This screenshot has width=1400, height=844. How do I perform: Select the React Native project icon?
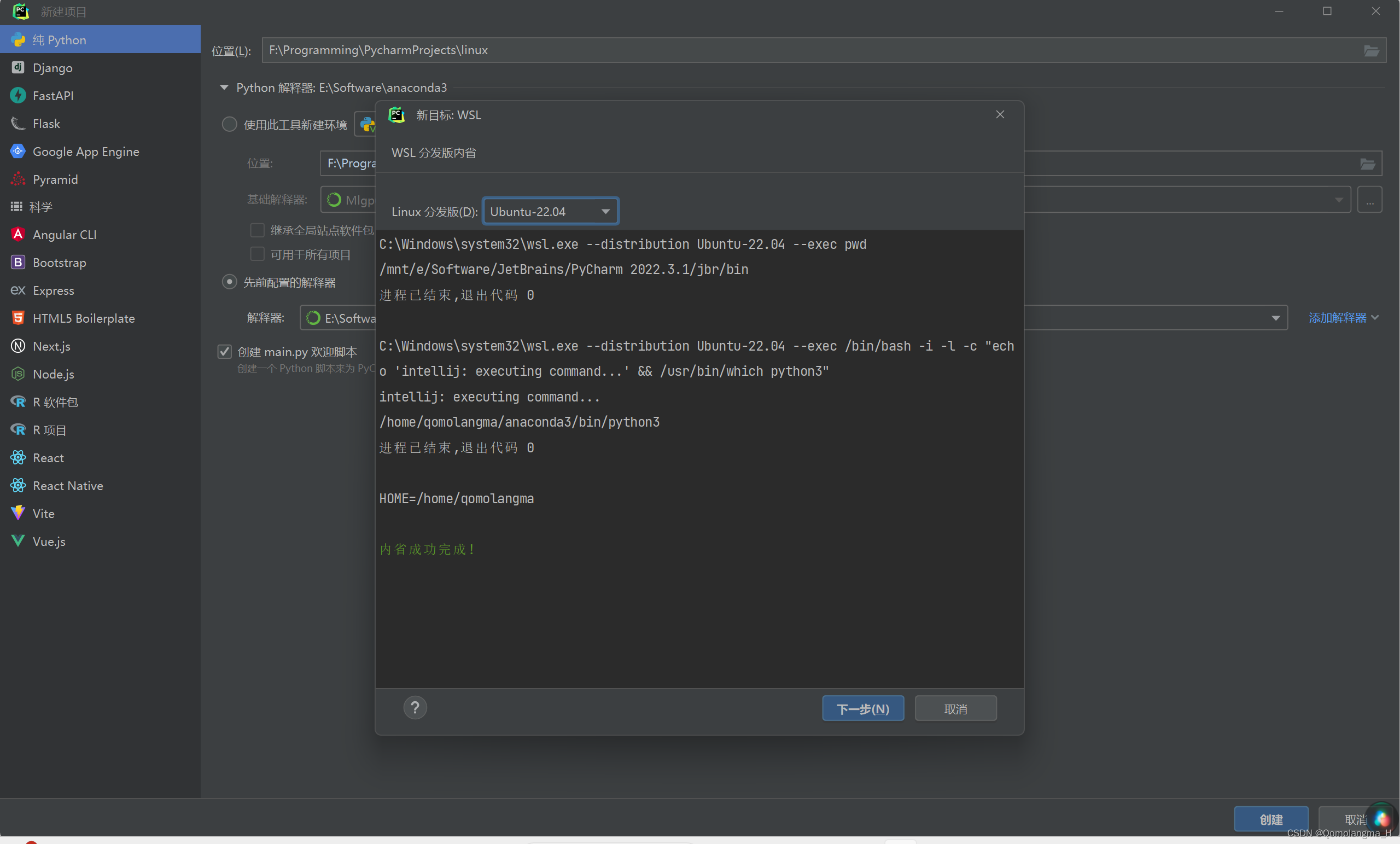[17, 485]
